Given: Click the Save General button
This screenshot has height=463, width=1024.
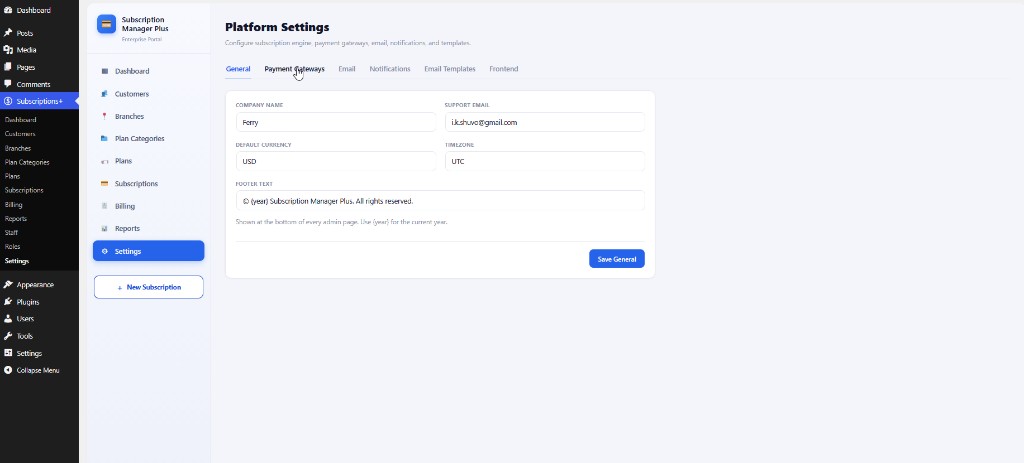Looking at the screenshot, I should pyautogui.click(x=616, y=259).
